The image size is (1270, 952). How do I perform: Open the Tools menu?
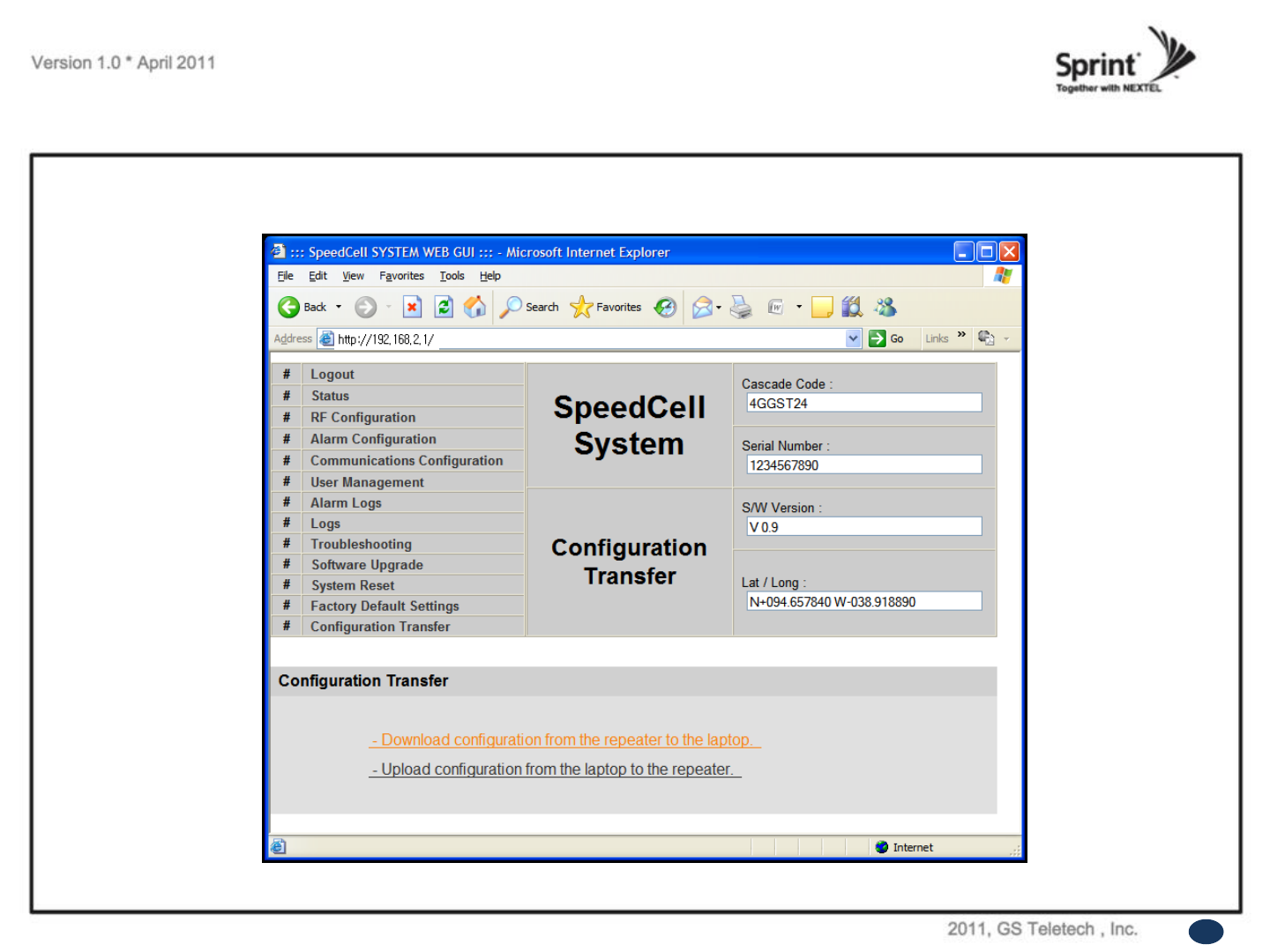(x=452, y=276)
